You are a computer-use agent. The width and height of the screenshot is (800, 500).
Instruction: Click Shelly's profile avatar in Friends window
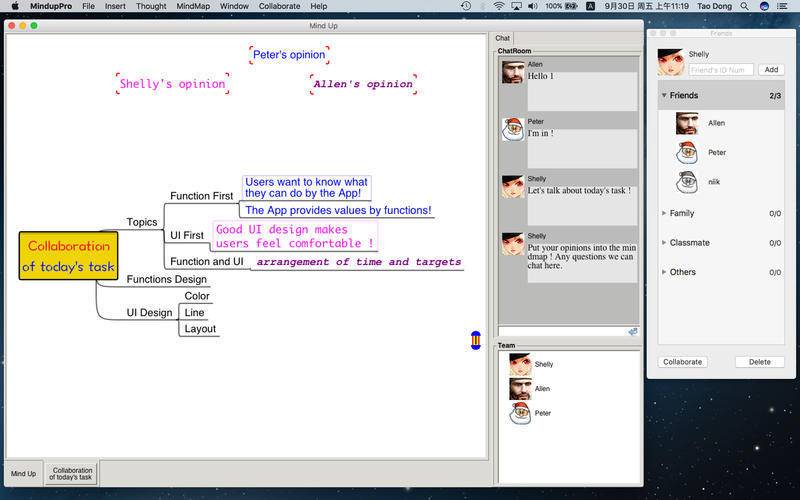coord(670,62)
